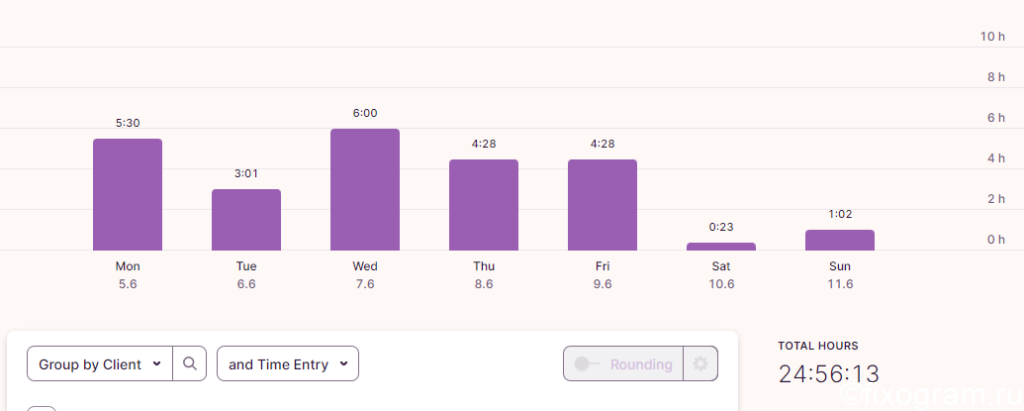Expand the and Time Entry dropdown
This screenshot has height=411, width=1024.
coord(287,363)
